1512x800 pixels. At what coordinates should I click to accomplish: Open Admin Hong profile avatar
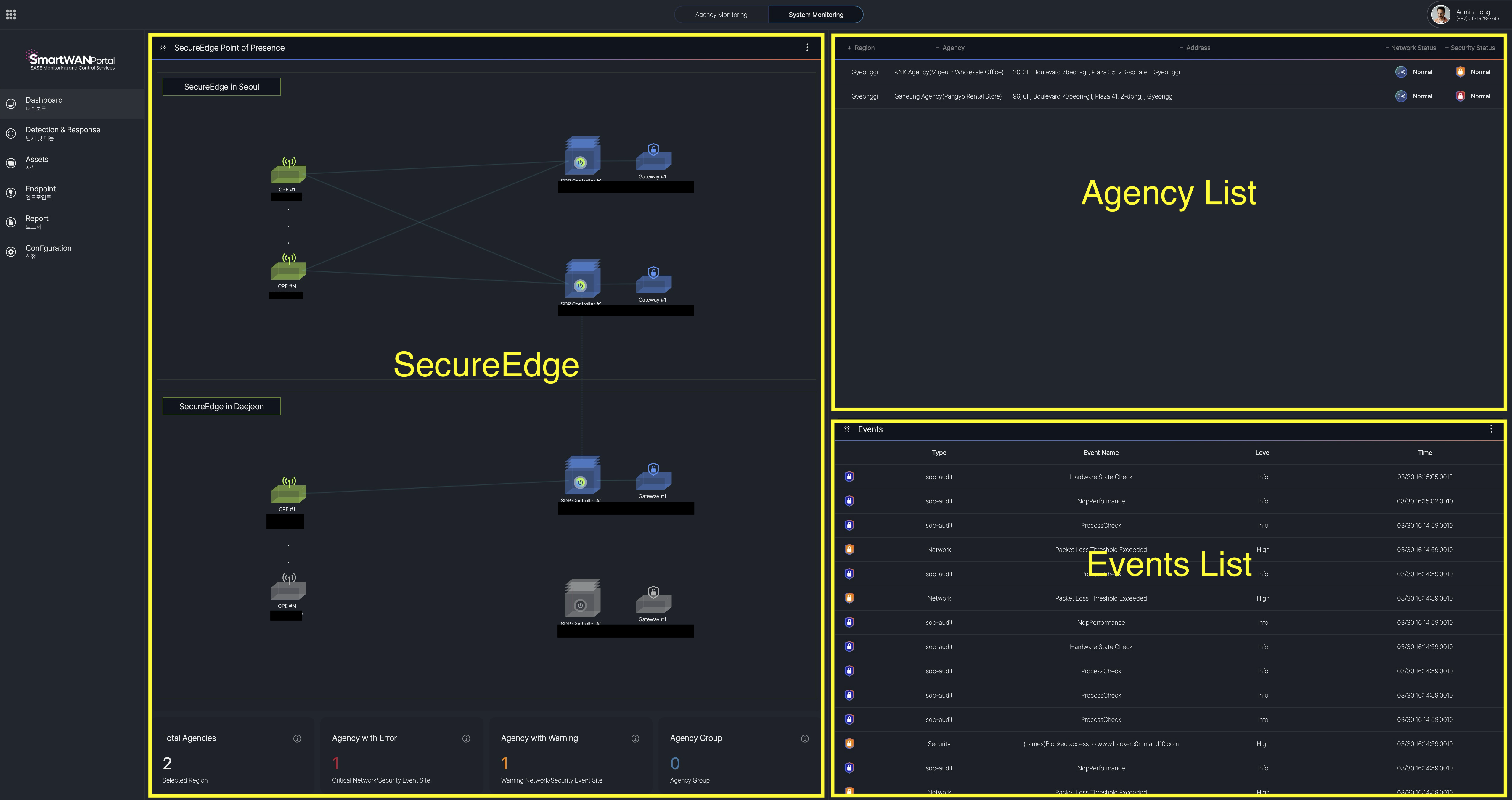click(1440, 15)
